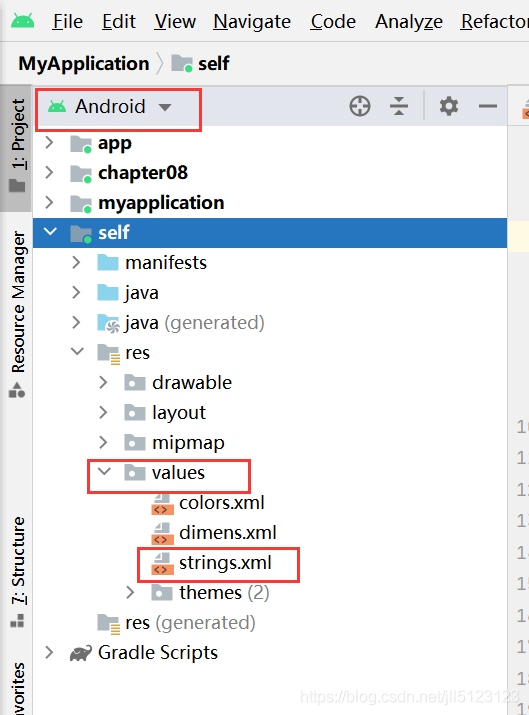Click the res (generated) folder icon
The width and height of the screenshot is (529, 715).
[x=109, y=624]
